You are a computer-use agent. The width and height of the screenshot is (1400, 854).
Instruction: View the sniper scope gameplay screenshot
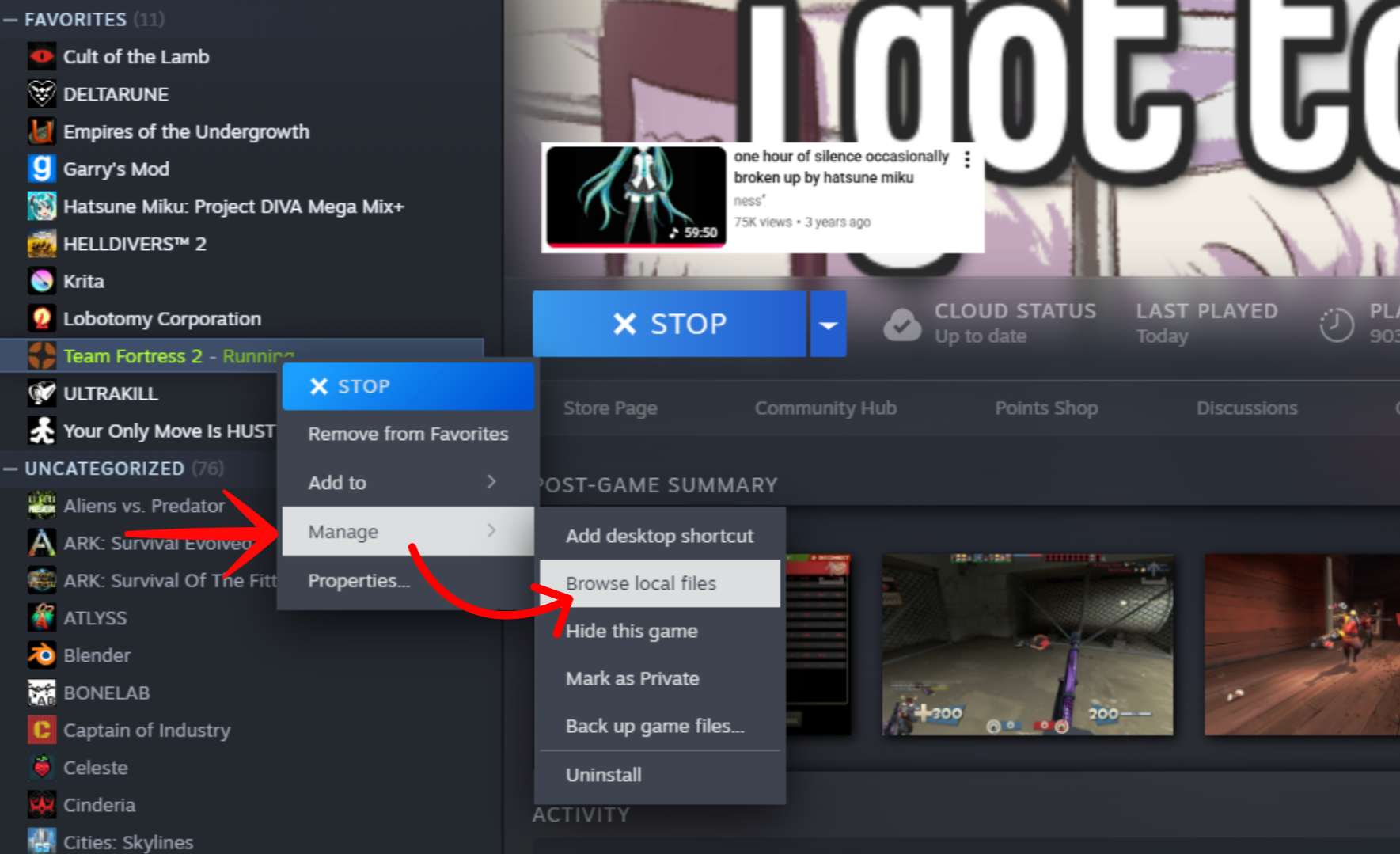click(x=1027, y=645)
